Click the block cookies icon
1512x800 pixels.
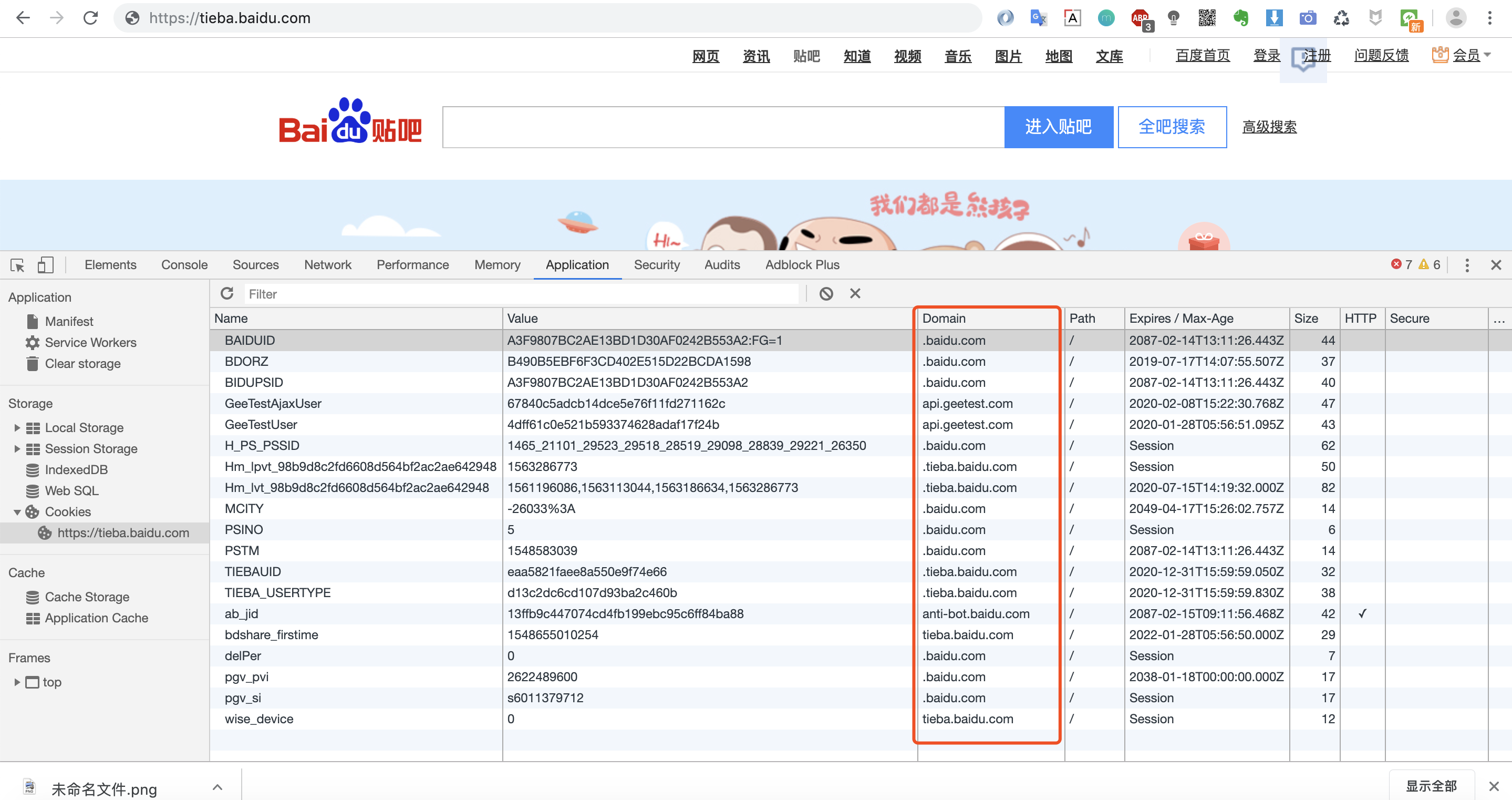pyautogui.click(x=826, y=294)
